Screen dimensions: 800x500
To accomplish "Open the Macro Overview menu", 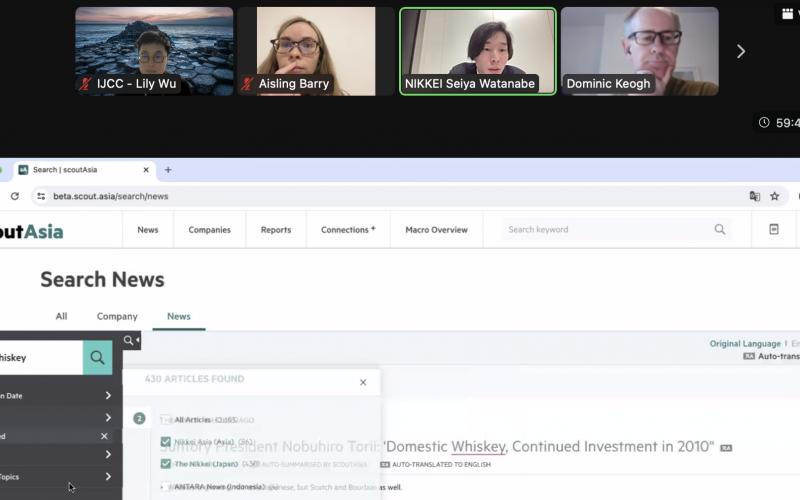I will (x=436, y=230).
